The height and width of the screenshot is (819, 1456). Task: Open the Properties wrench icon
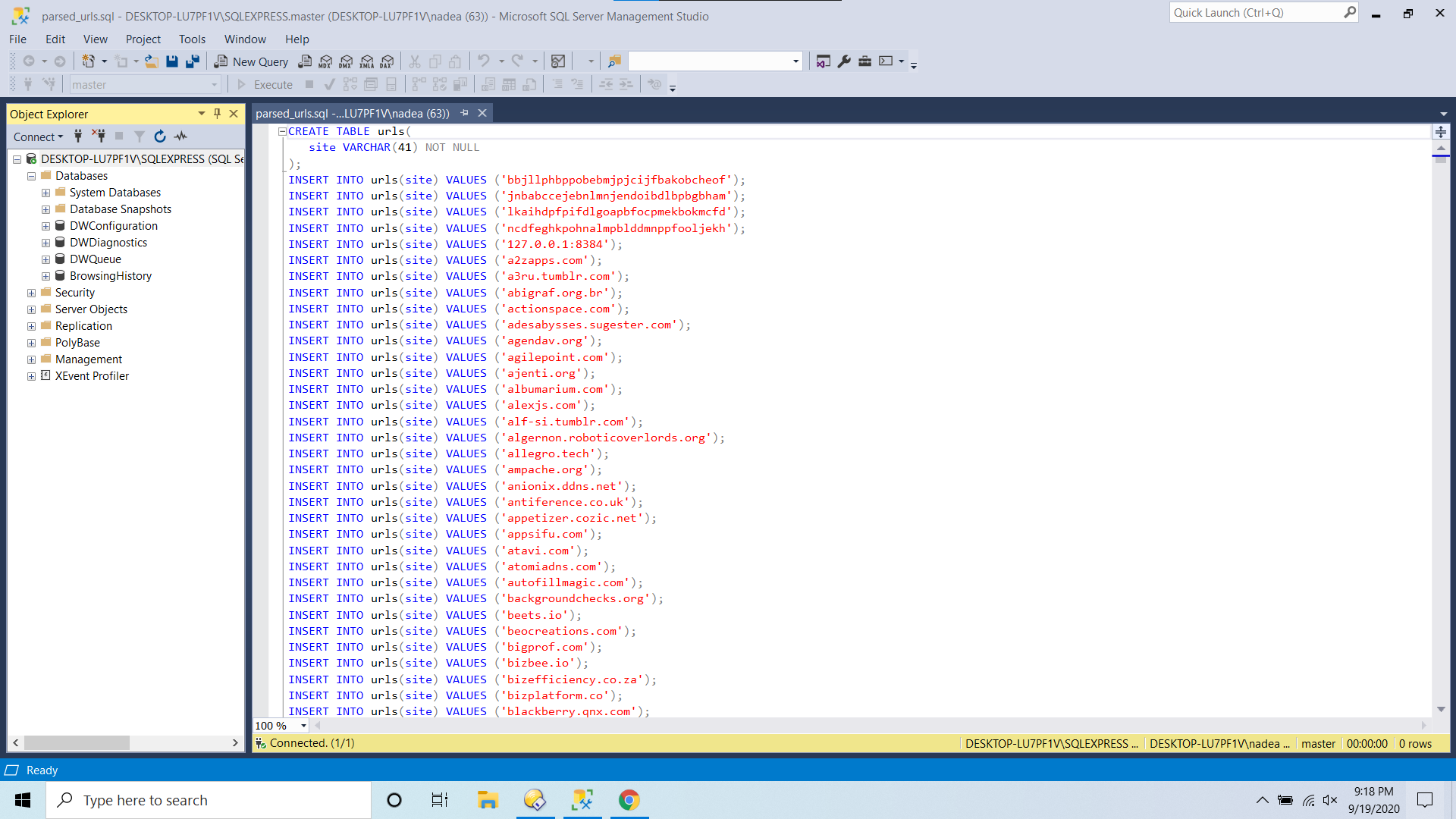point(844,61)
